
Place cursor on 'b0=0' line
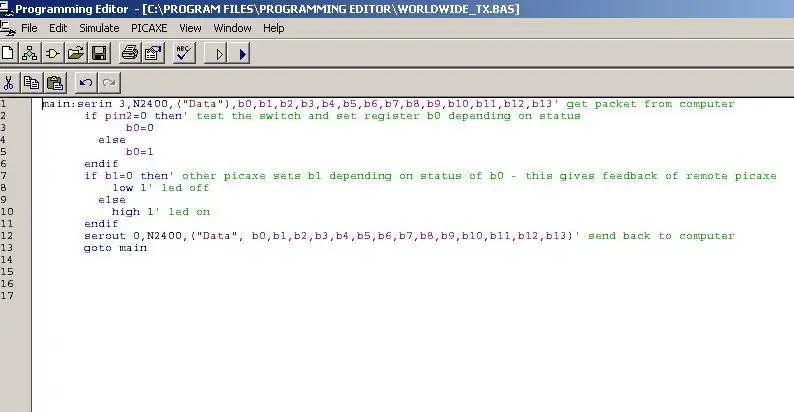click(x=140, y=128)
